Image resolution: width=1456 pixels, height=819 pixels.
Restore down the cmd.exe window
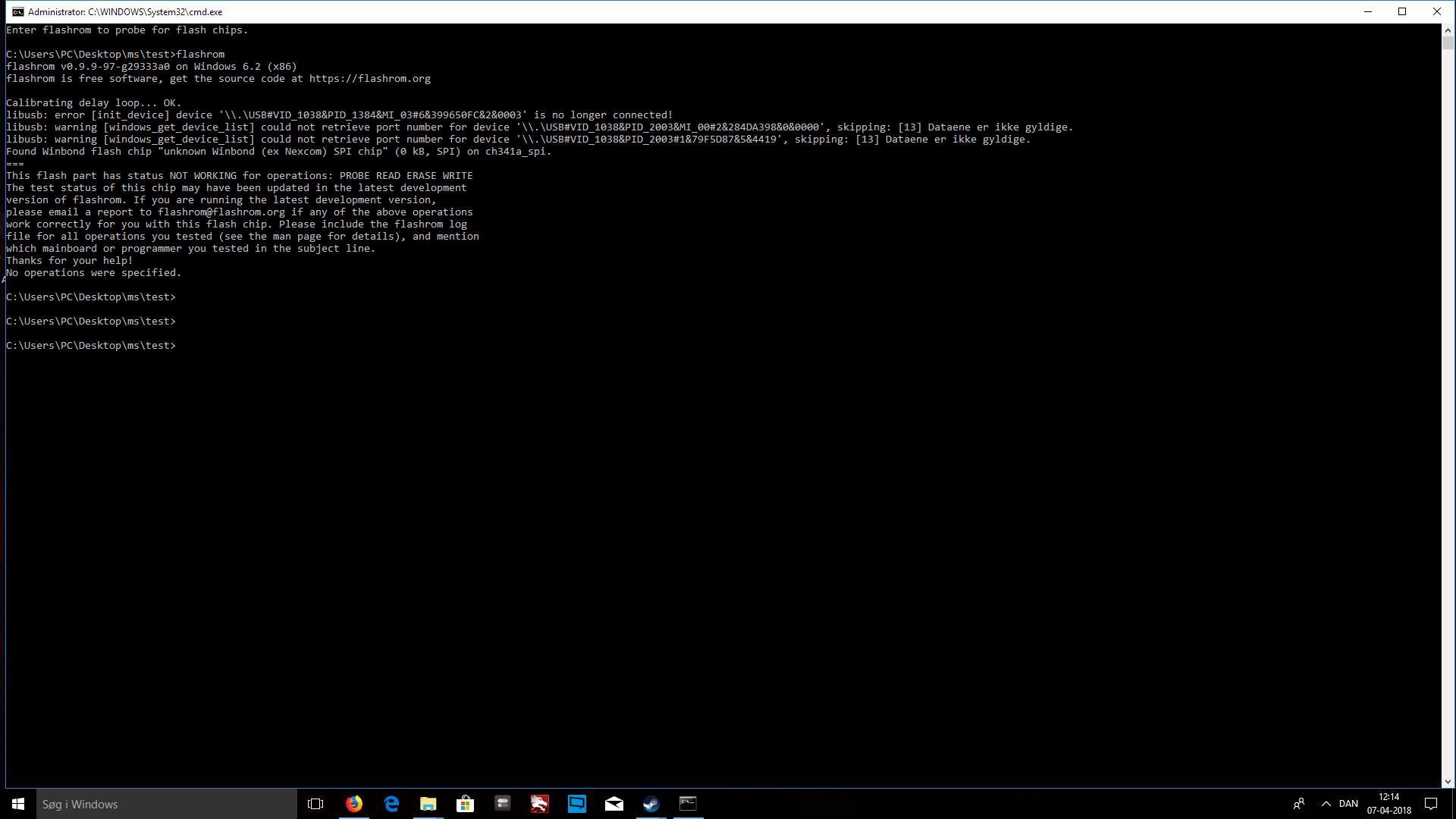1402,11
